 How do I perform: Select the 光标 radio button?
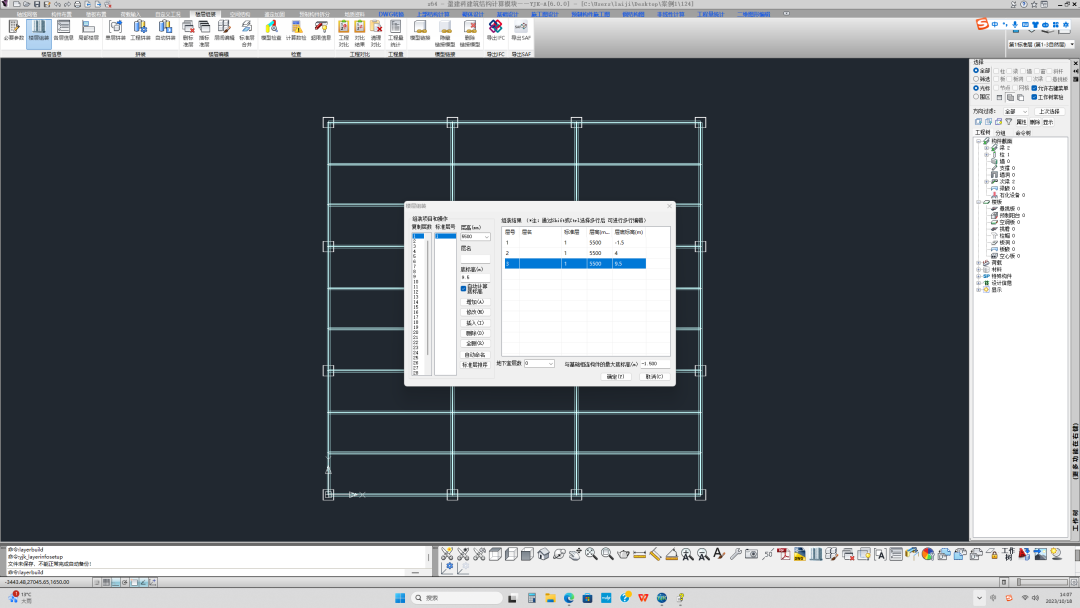[976, 88]
